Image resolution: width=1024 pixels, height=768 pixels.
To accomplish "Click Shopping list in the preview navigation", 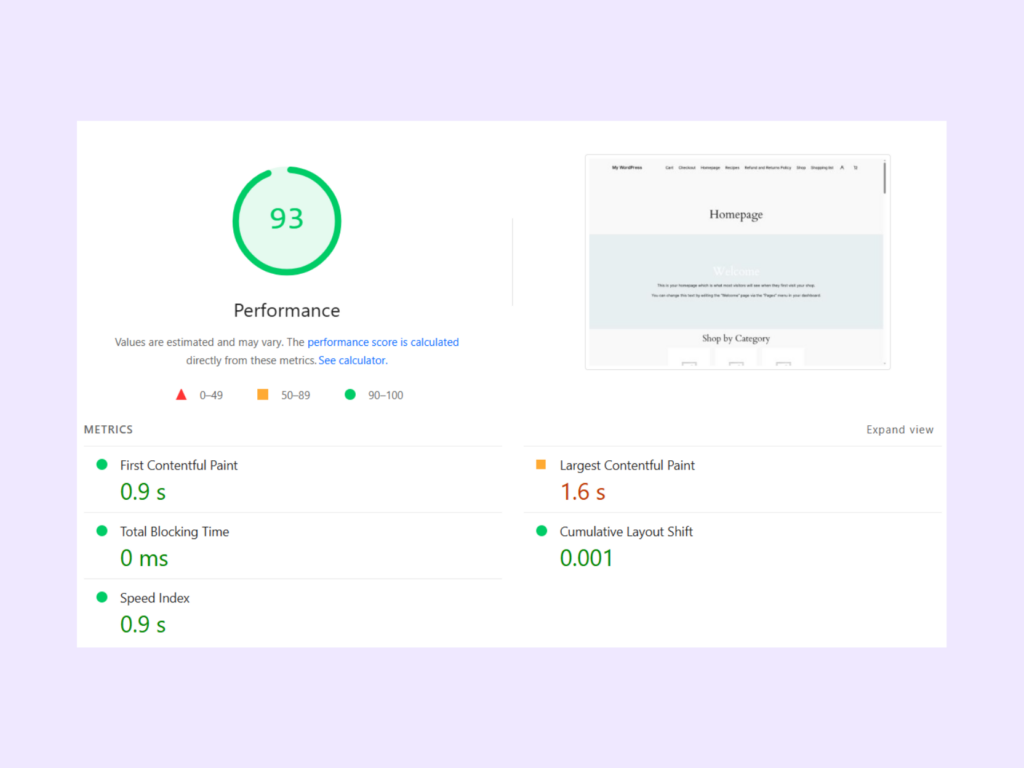I will (x=822, y=168).
